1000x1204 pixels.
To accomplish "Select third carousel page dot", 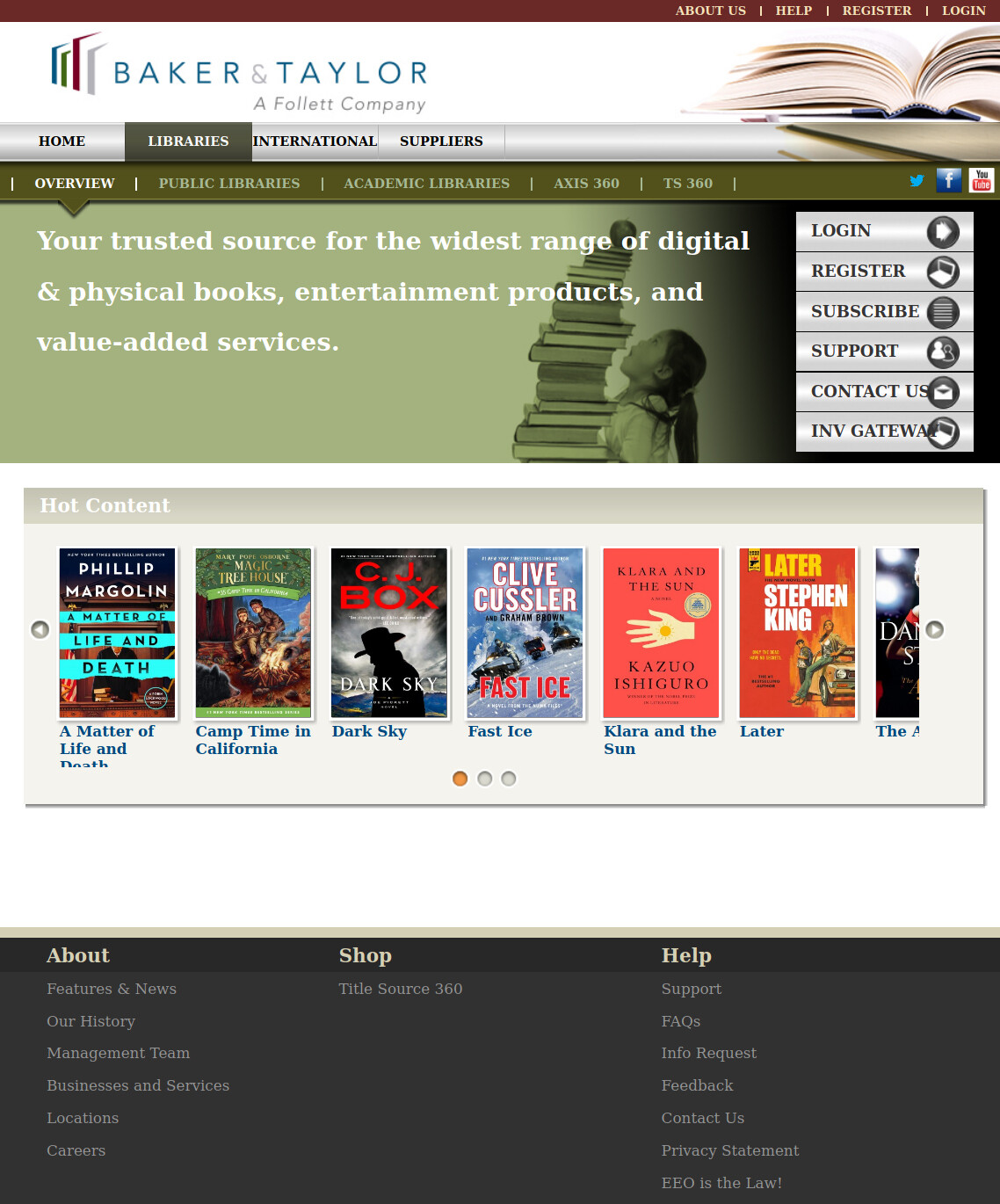I will (x=508, y=779).
